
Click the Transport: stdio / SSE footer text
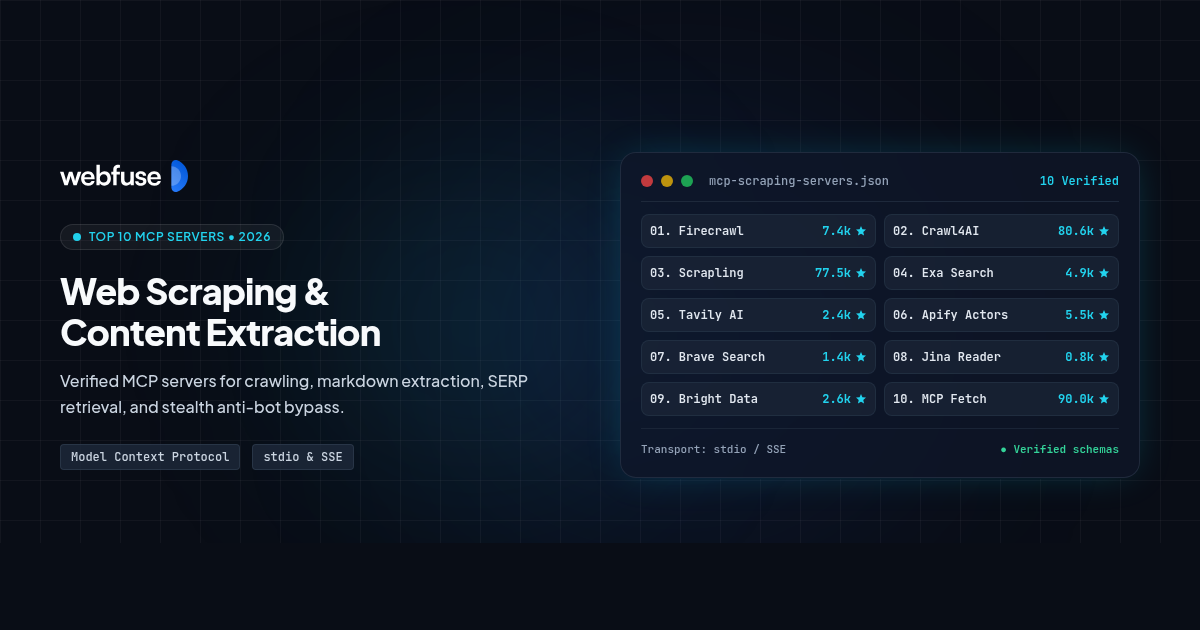713,450
